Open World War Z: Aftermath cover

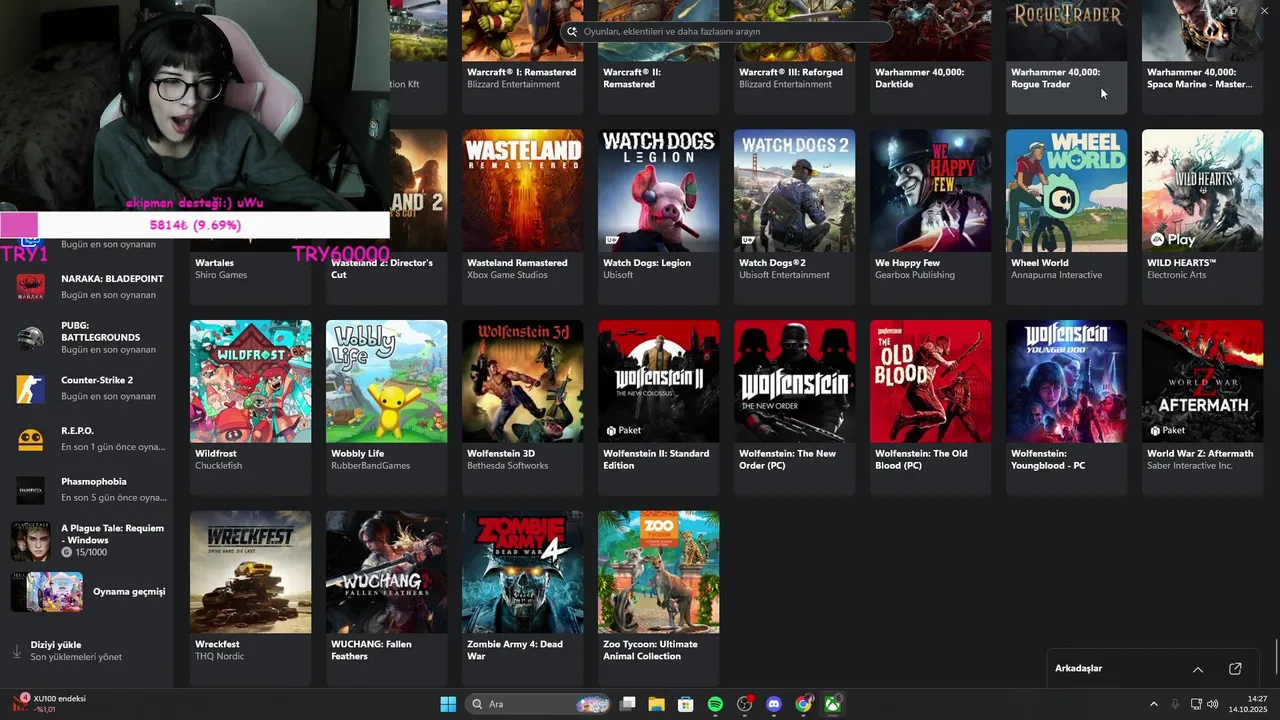1203,381
